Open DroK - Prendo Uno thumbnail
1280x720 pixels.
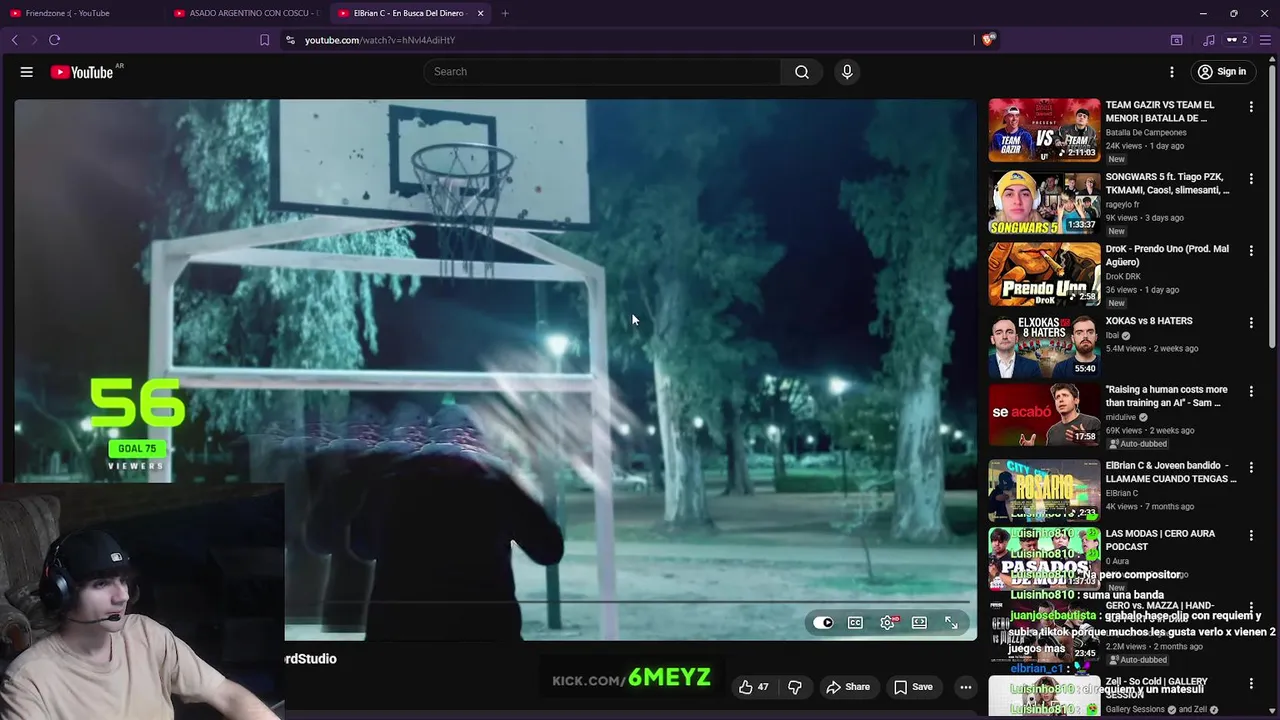[x=1044, y=274]
